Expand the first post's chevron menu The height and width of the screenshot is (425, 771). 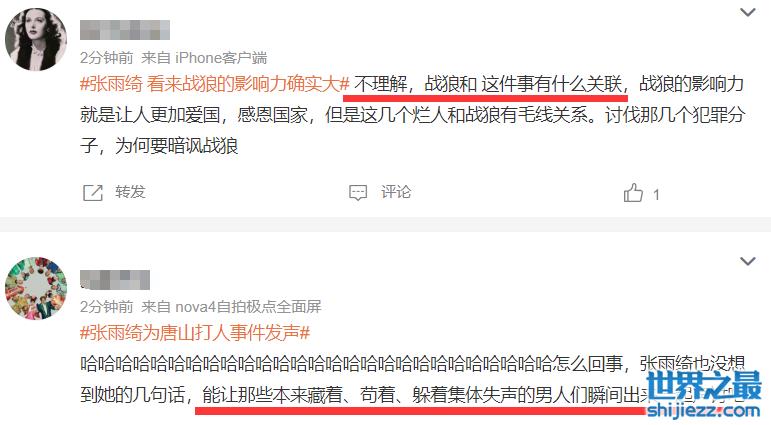747,12
